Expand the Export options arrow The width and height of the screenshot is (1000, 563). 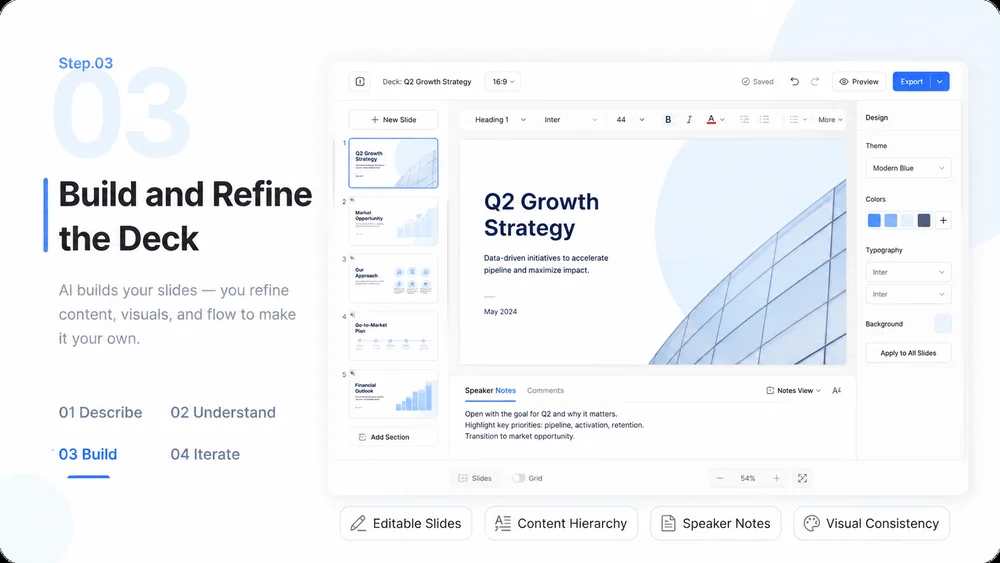pos(939,82)
